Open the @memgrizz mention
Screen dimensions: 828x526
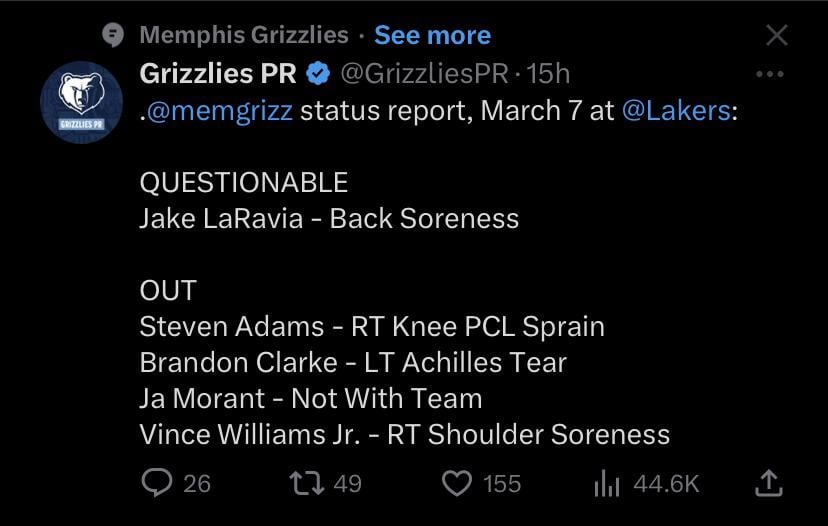(220, 110)
